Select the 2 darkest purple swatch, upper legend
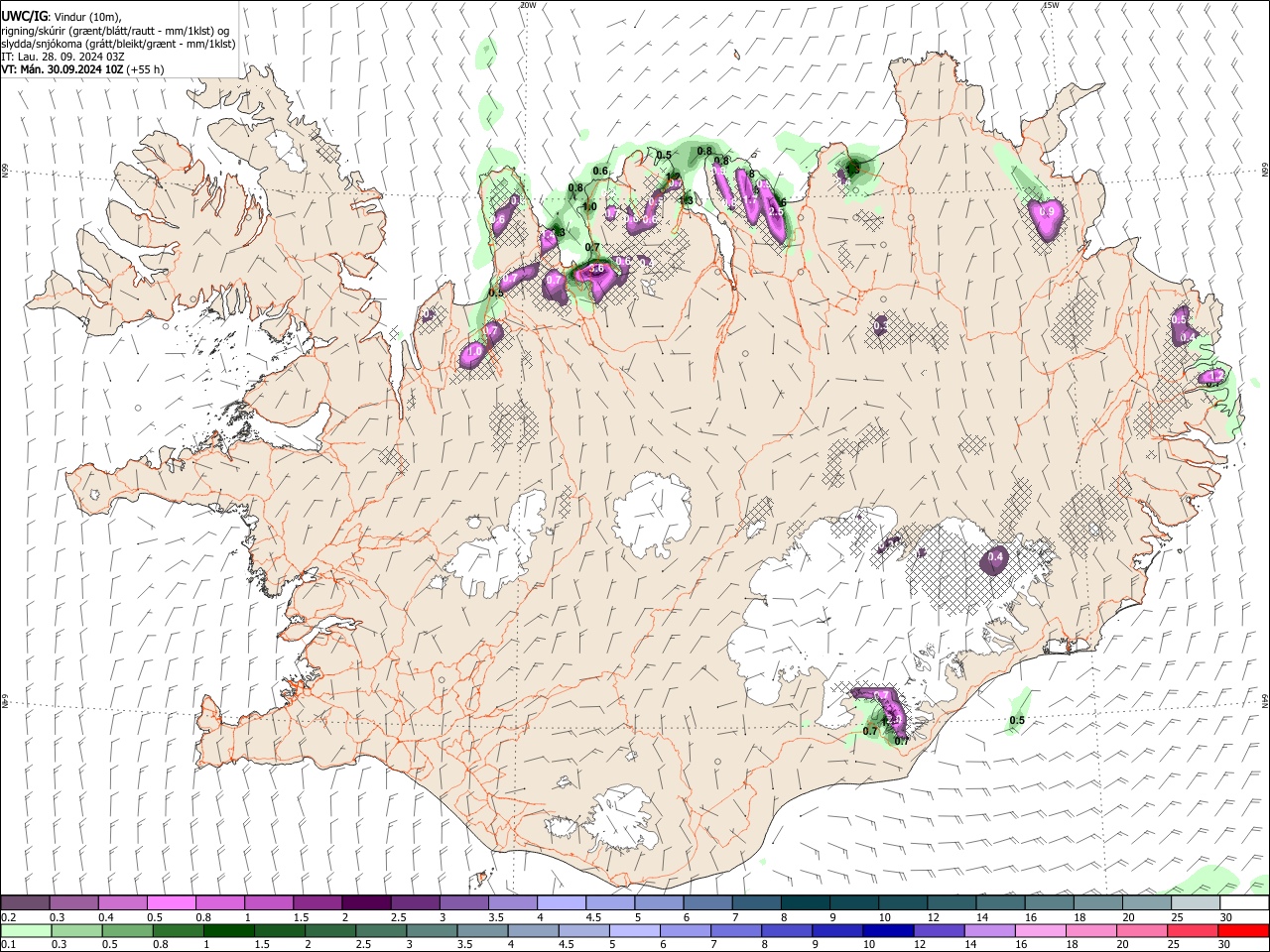The width and height of the screenshot is (1270, 952). pyautogui.click(x=365, y=902)
